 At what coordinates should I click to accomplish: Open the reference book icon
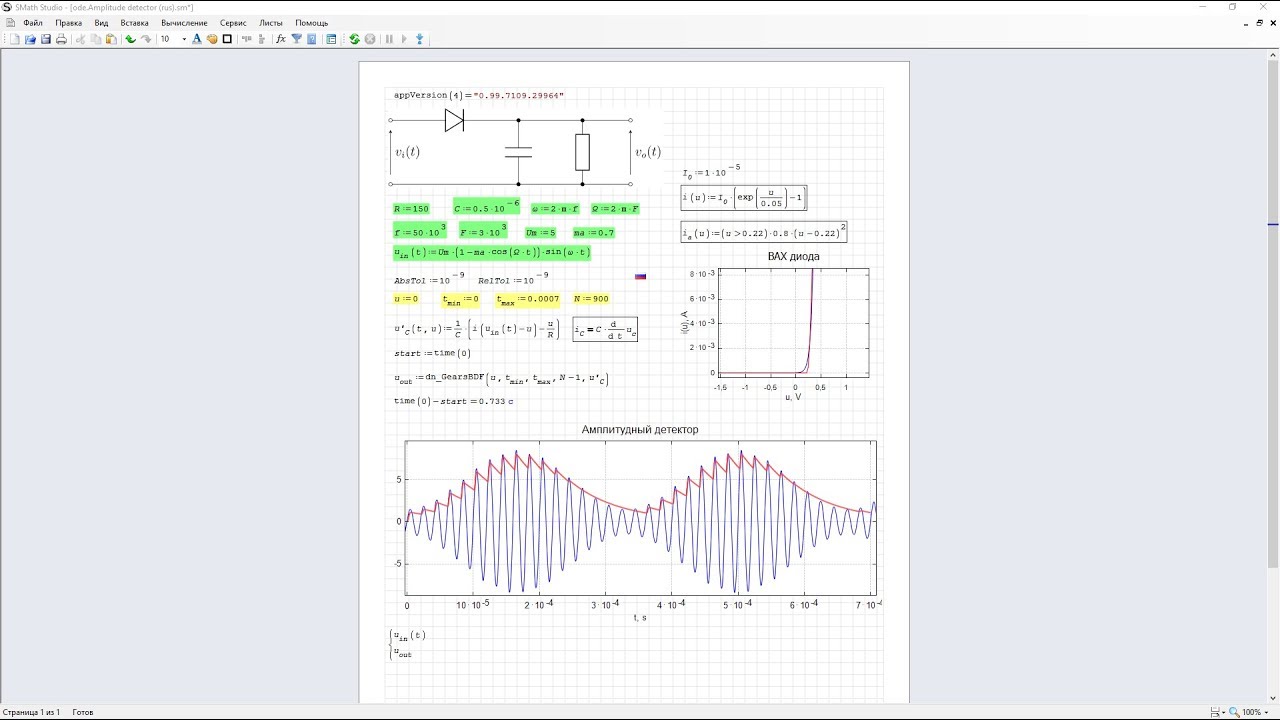pos(312,39)
